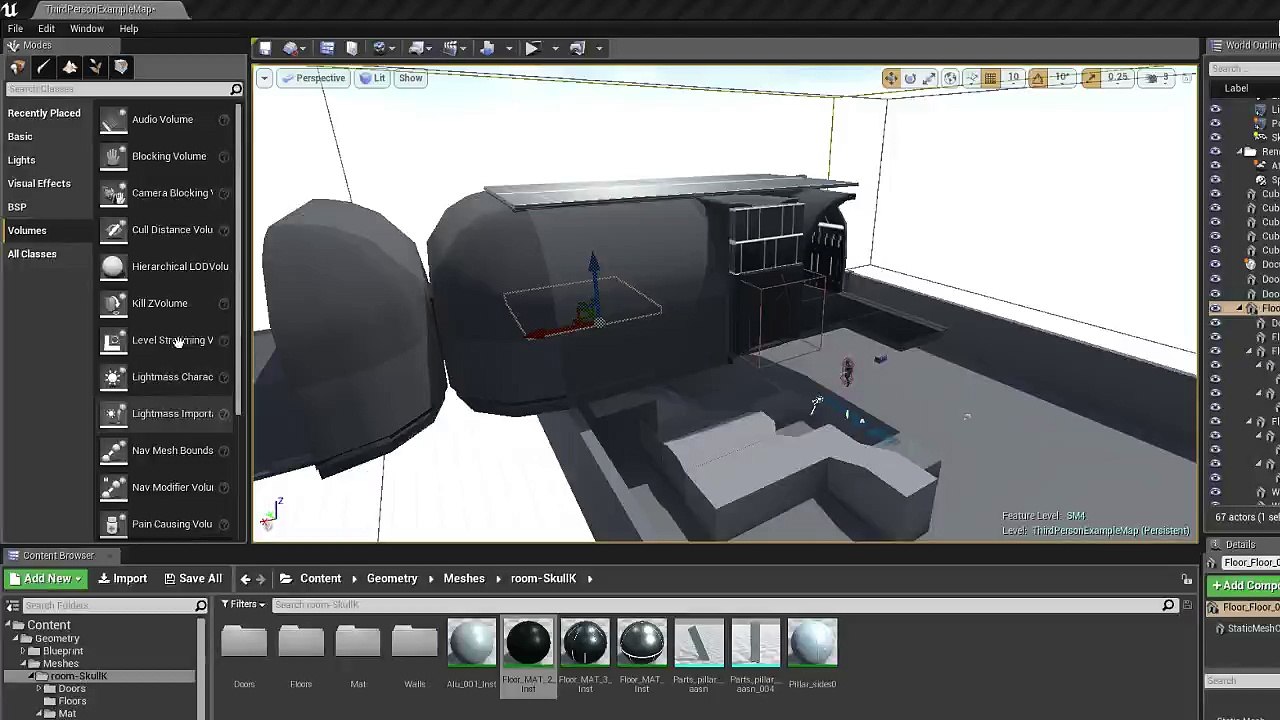Screen dimensions: 1280x720
Task: Select the rotate gizmo tool in viewport
Action: click(910, 78)
